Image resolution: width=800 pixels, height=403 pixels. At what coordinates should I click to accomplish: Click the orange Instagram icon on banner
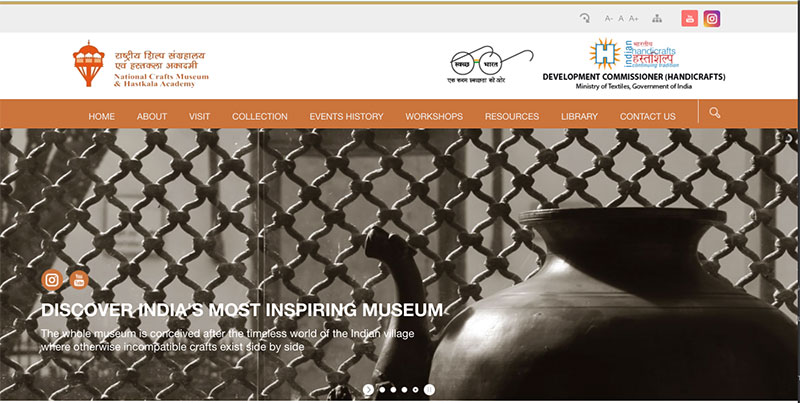point(52,280)
